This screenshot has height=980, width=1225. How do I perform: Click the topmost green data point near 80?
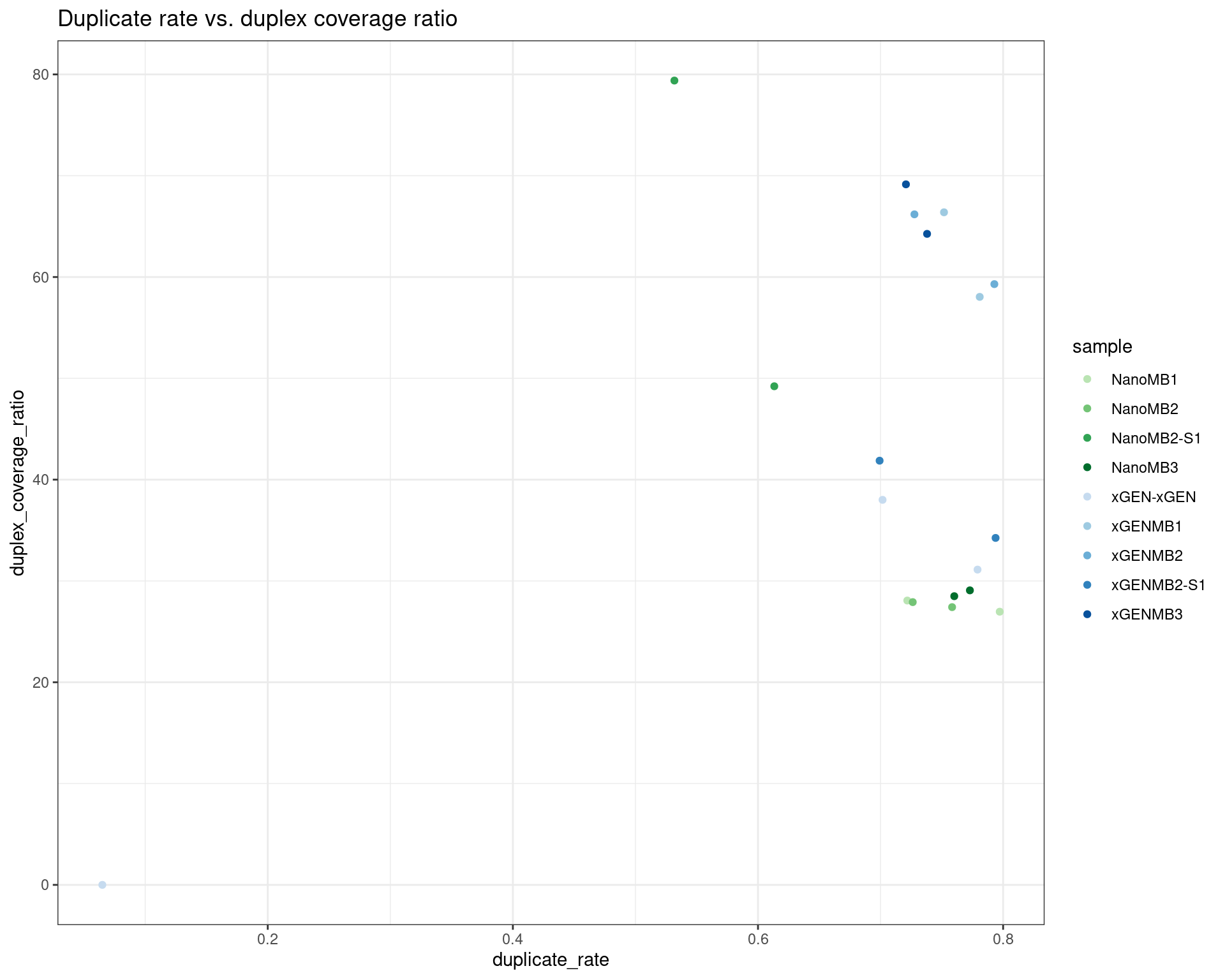[x=674, y=80]
